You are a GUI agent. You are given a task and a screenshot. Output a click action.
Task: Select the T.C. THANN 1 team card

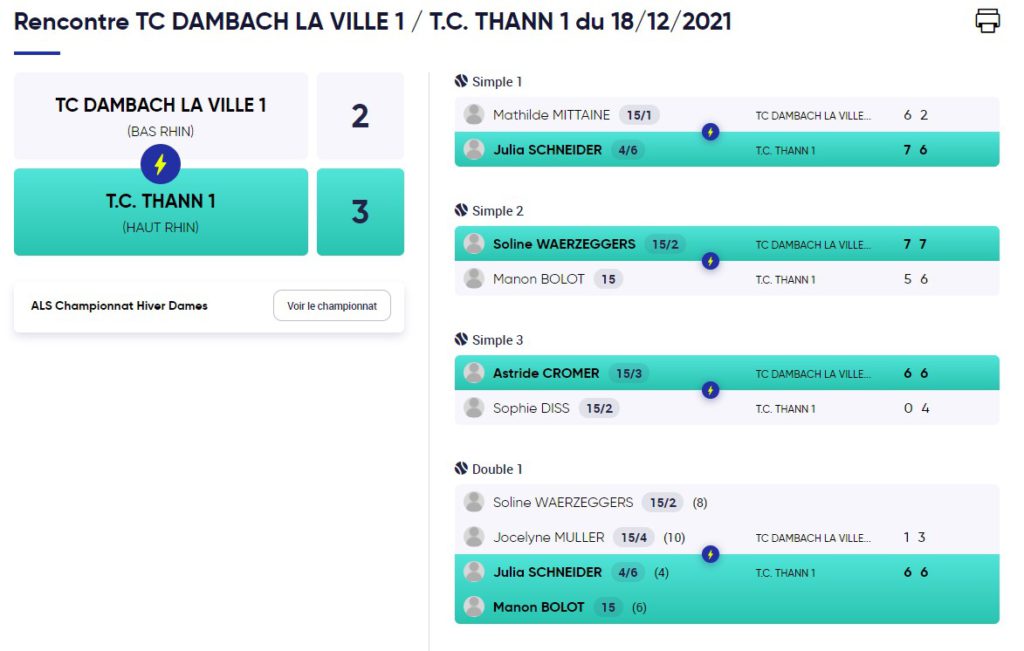pyautogui.click(x=161, y=212)
